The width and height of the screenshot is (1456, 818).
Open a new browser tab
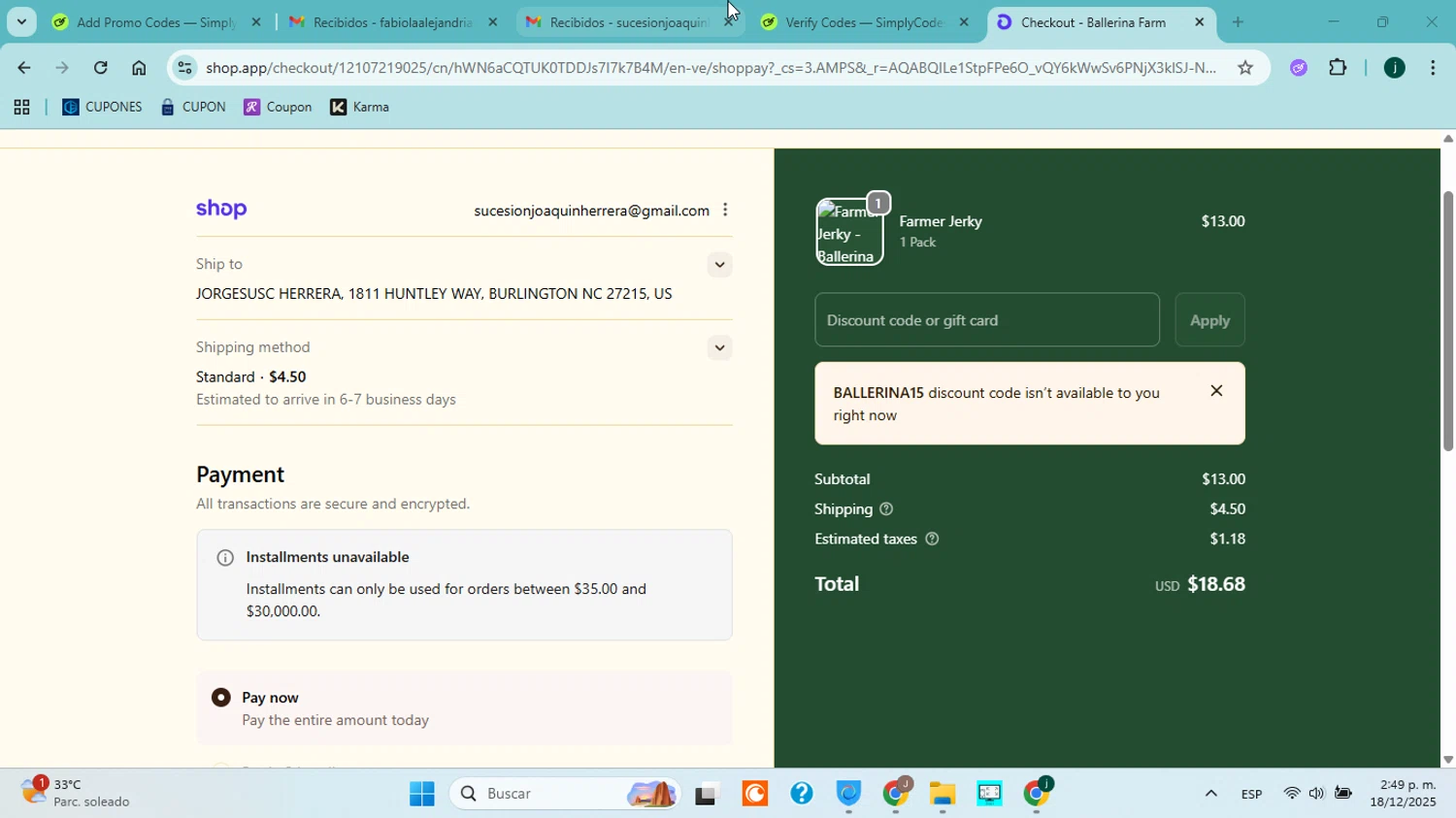[x=1238, y=22]
